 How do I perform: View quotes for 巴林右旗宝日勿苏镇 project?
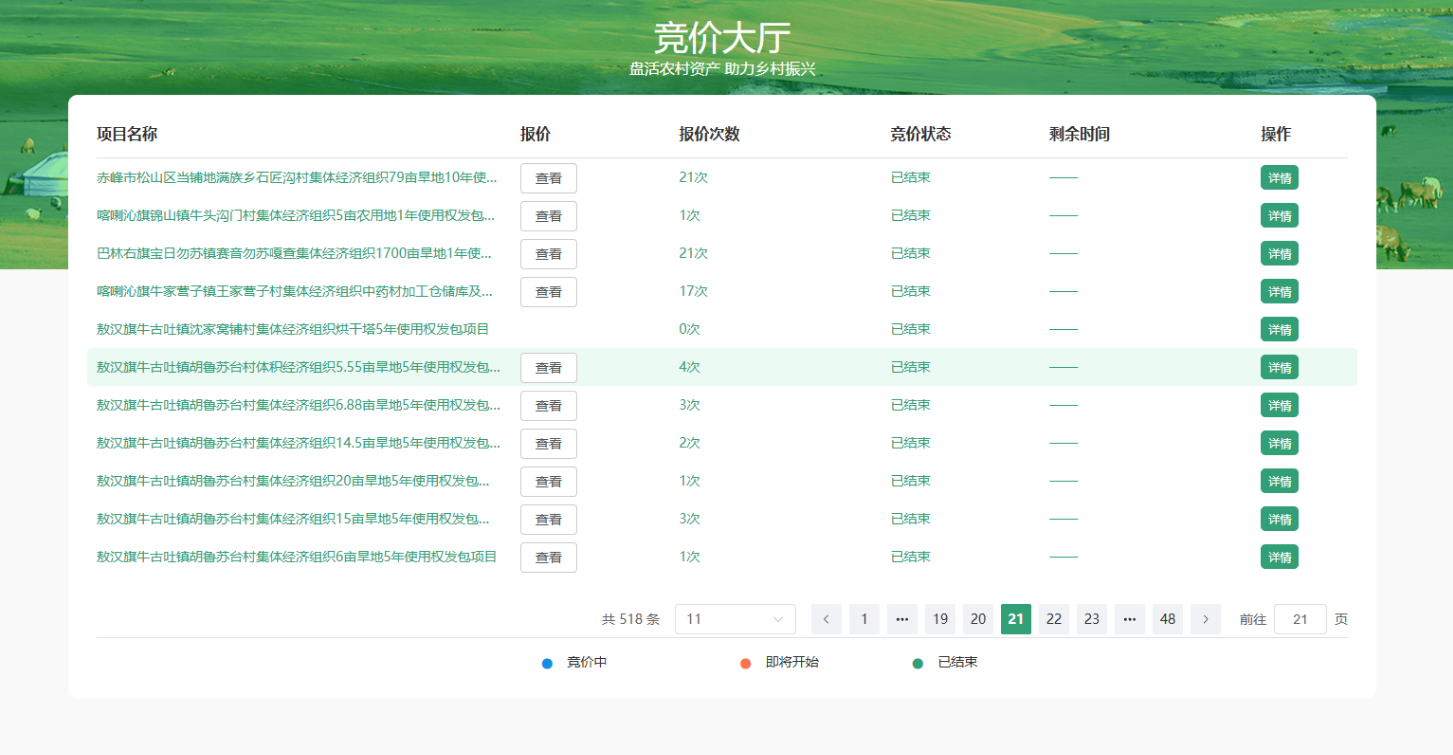click(x=548, y=254)
